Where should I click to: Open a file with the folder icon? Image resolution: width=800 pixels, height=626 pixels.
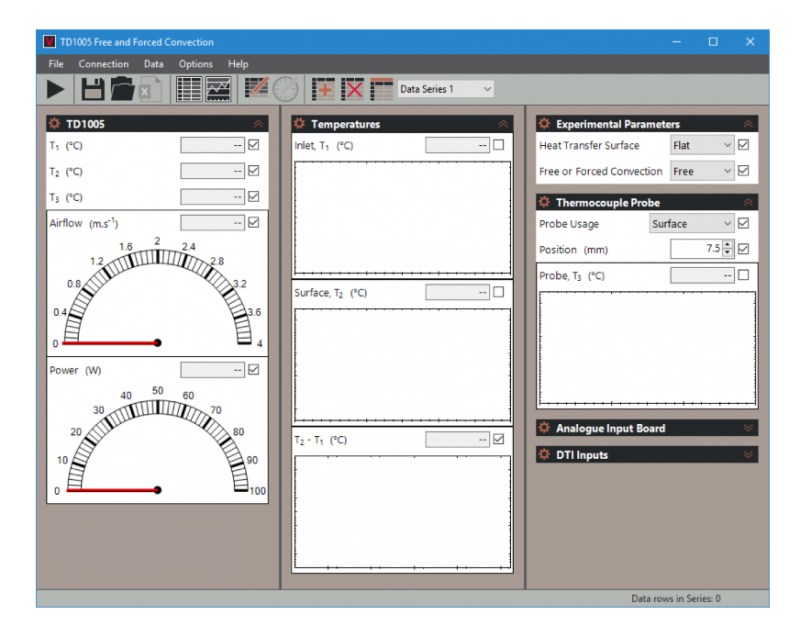coord(122,89)
